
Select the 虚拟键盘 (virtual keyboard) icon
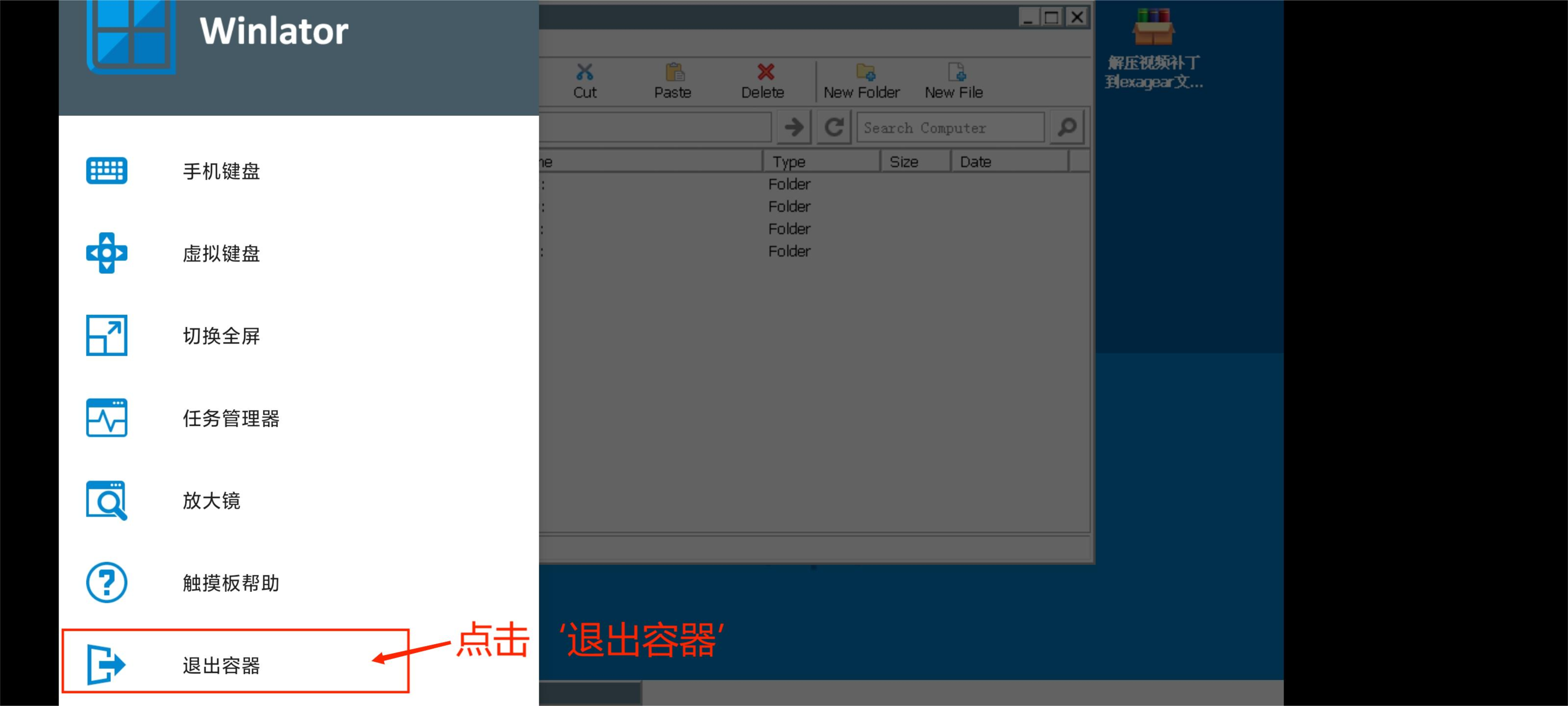click(107, 253)
